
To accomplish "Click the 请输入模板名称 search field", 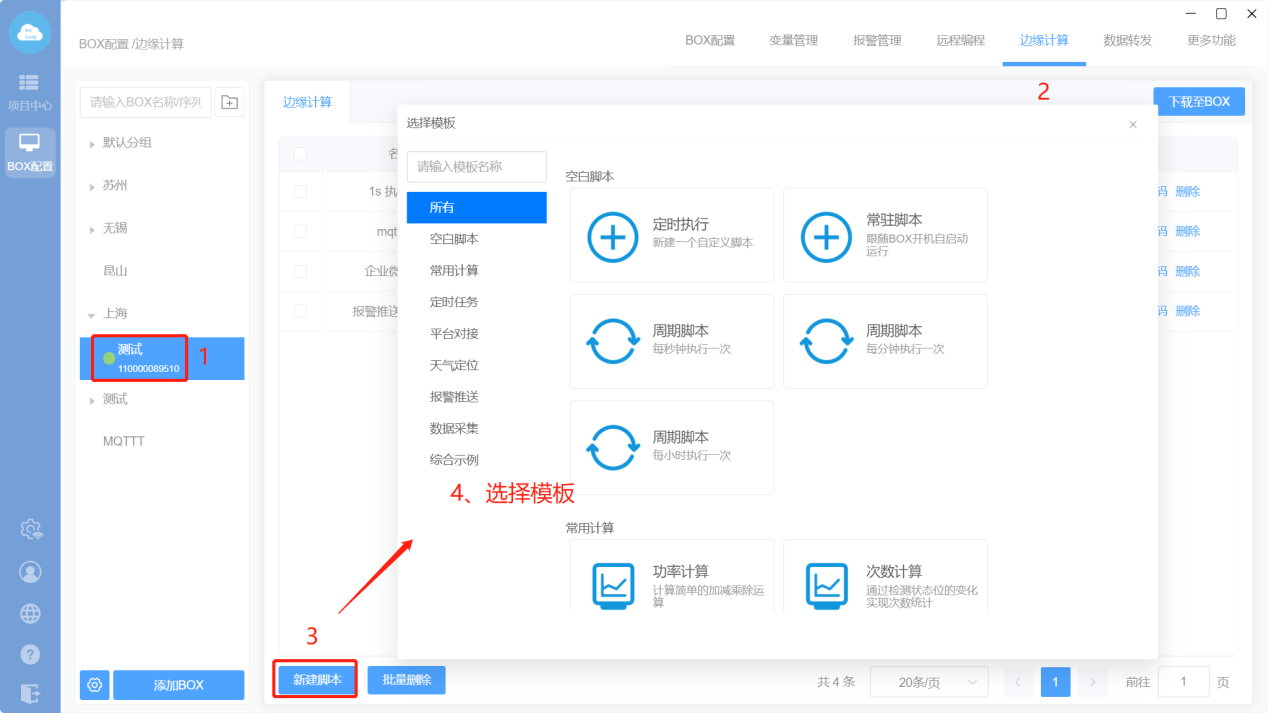I will click(x=476, y=167).
